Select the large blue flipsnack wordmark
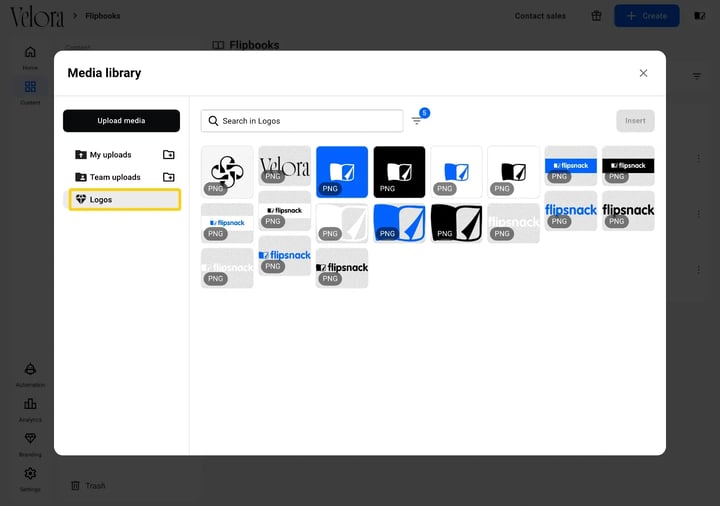 coord(571,211)
